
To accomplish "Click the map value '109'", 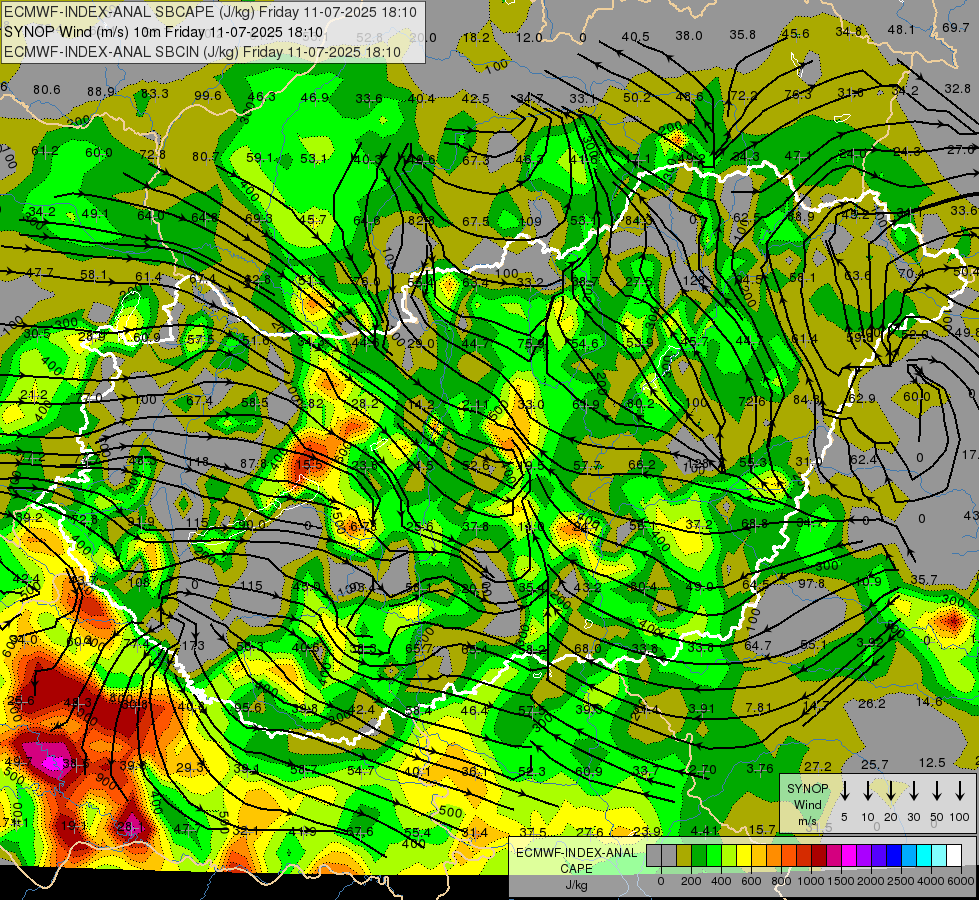I will tap(530, 221).
